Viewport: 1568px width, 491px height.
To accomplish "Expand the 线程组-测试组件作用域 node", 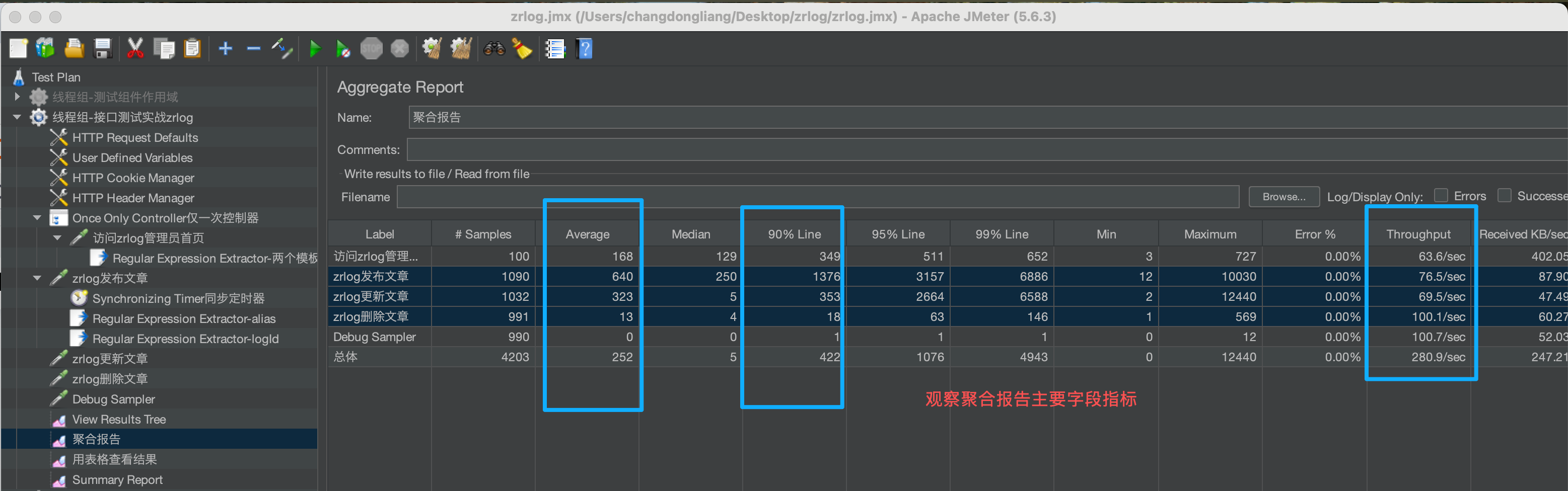I will [x=17, y=97].
